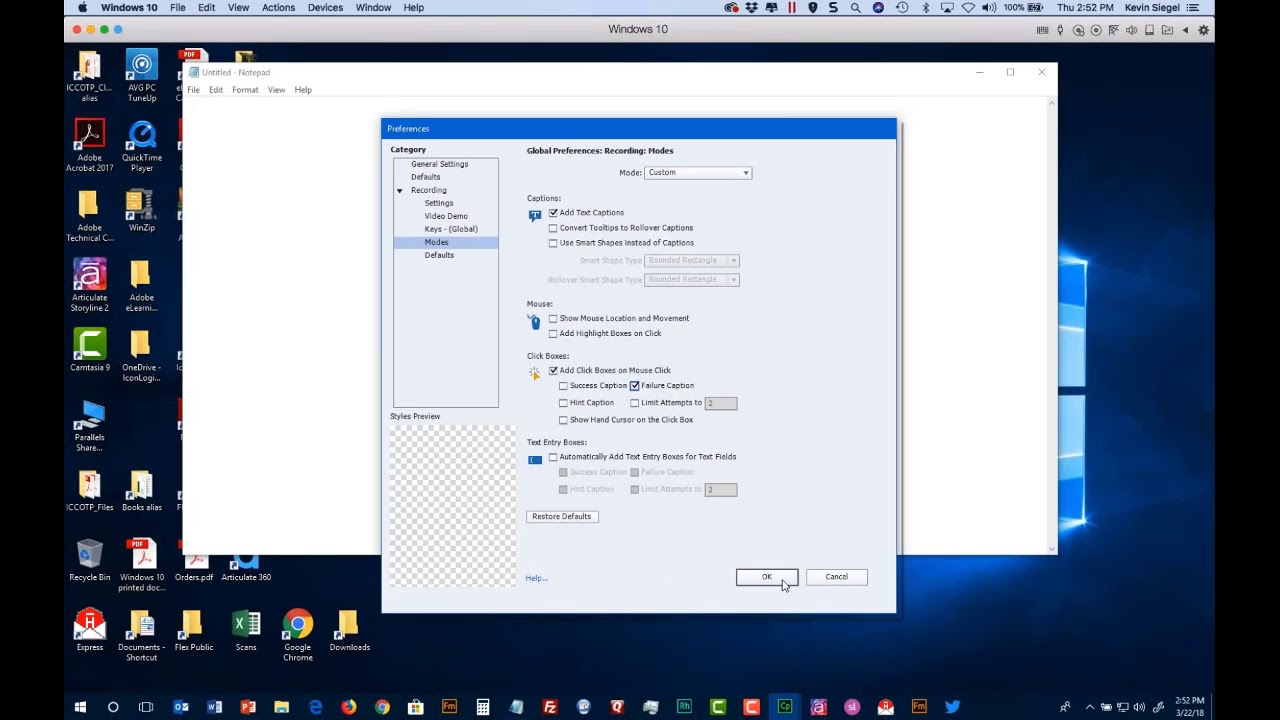Screen dimensions: 1280x720
Task: Open QuickTime Player desktop shortcut
Action: coord(142,146)
